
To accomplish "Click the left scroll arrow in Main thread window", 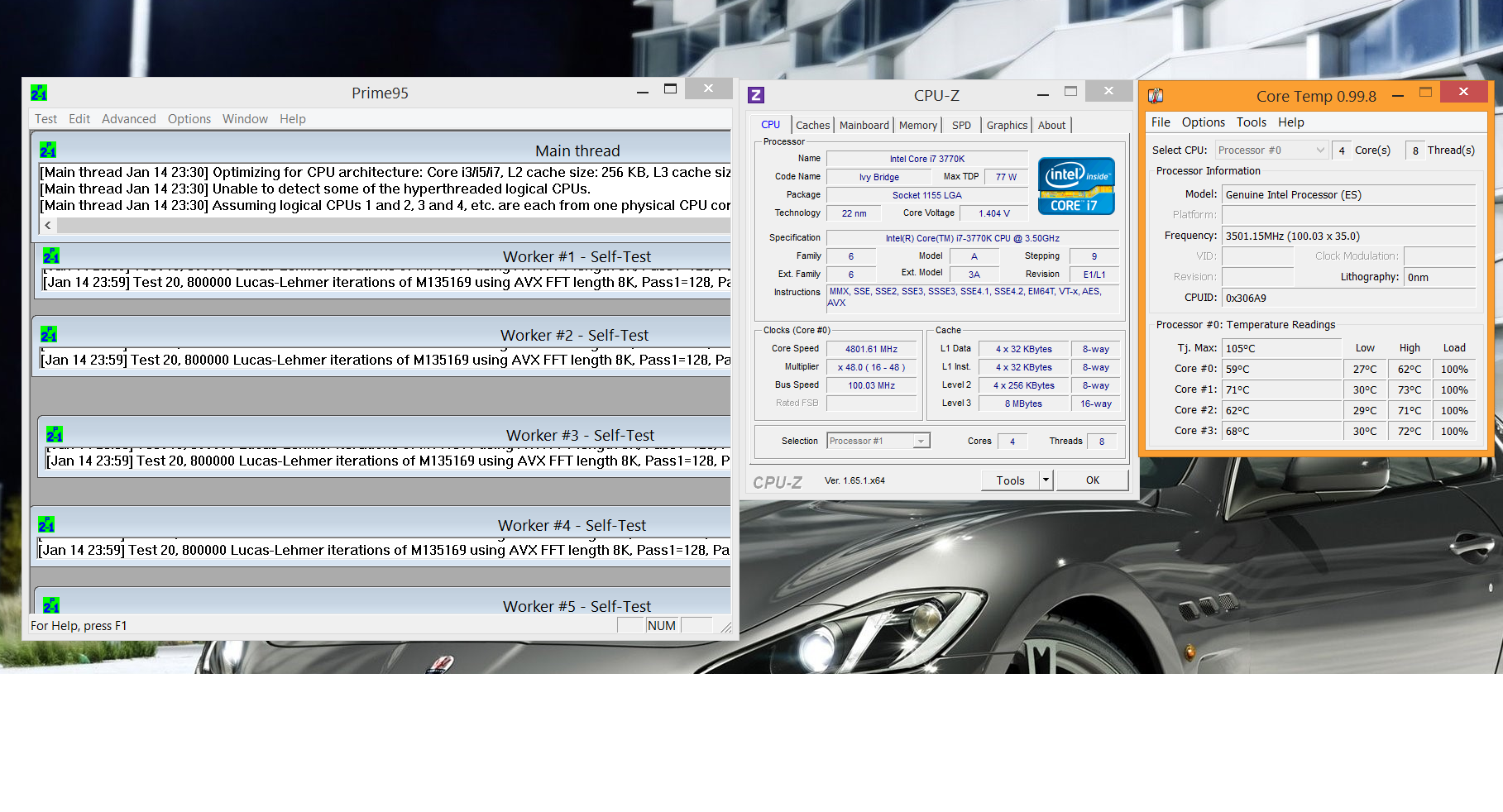I will pyautogui.click(x=48, y=225).
